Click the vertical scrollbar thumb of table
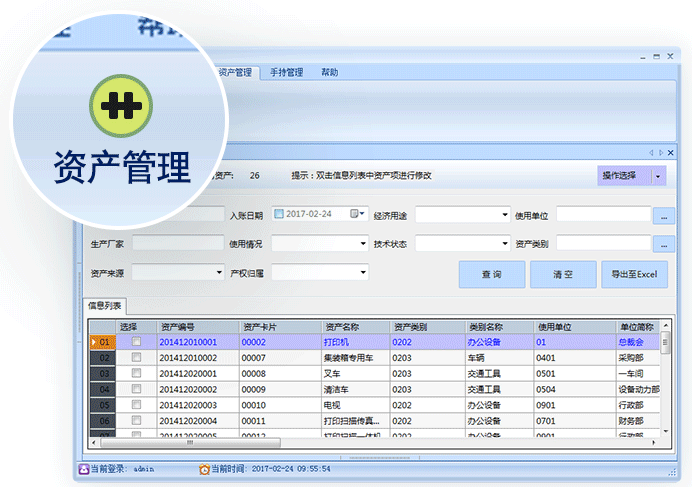The width and height of the screenshot is (692, 487). point(665,344)
